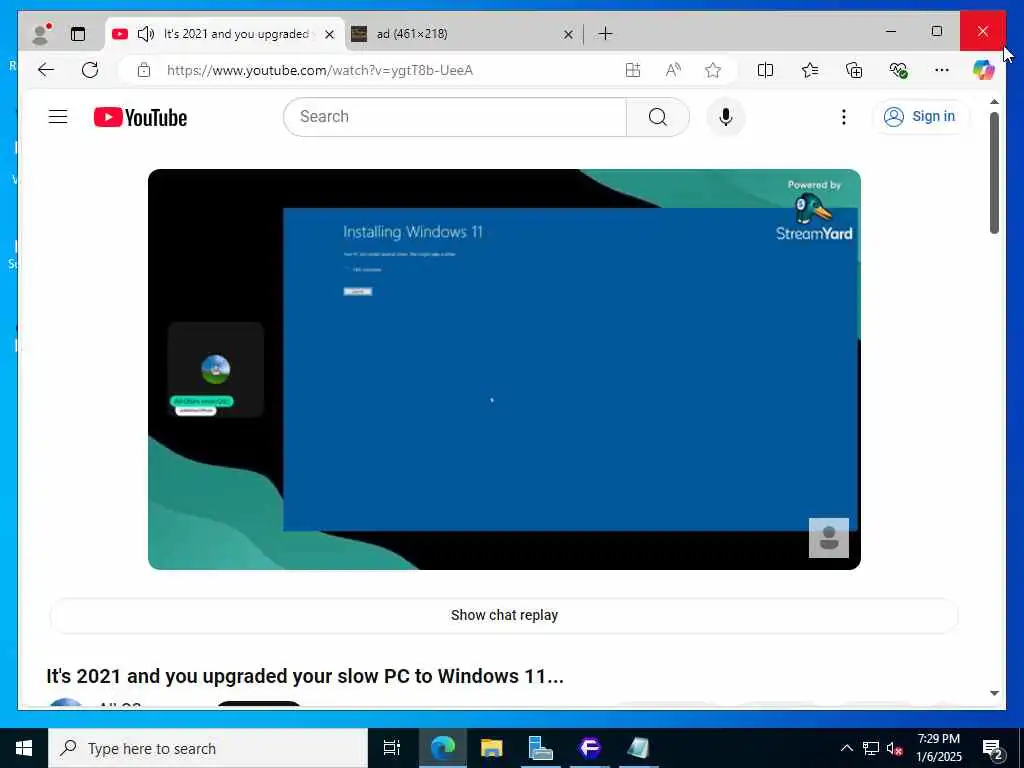Select the video title text

pyautogui.click(x=305, y=676)
